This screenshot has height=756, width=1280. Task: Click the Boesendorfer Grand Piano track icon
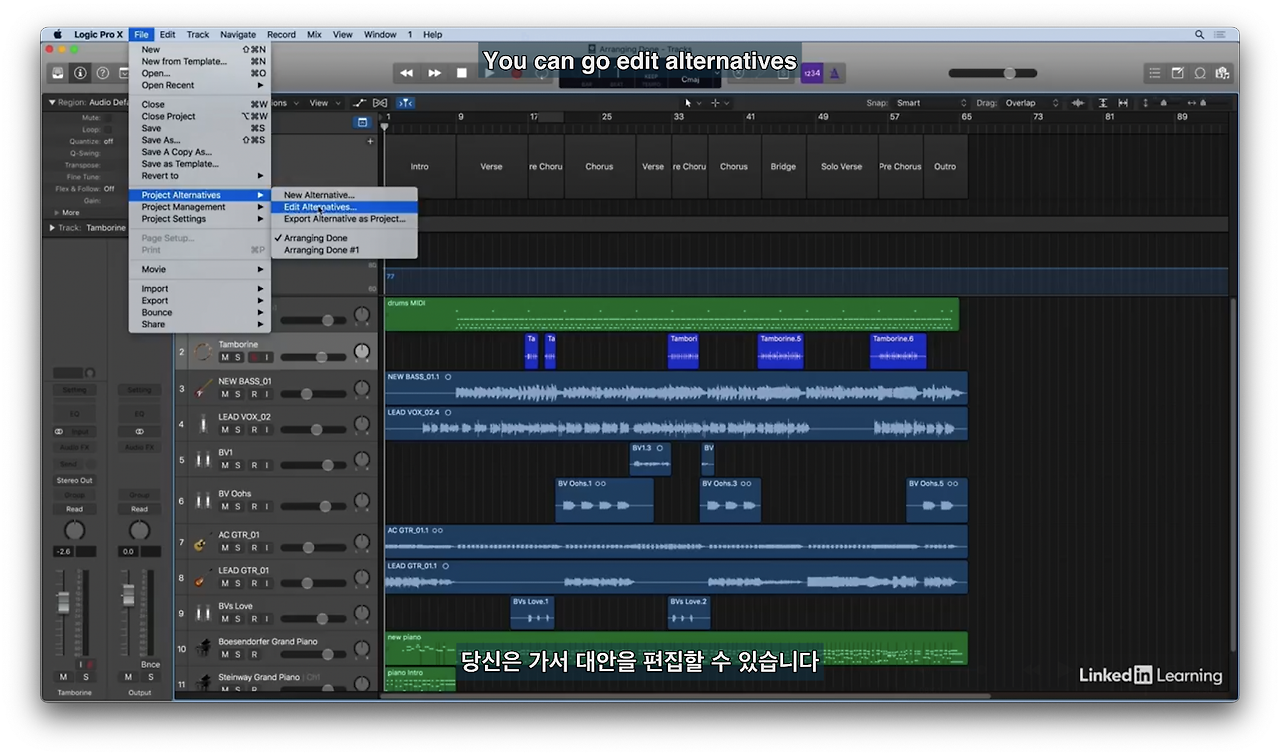(x=203, y=648)
